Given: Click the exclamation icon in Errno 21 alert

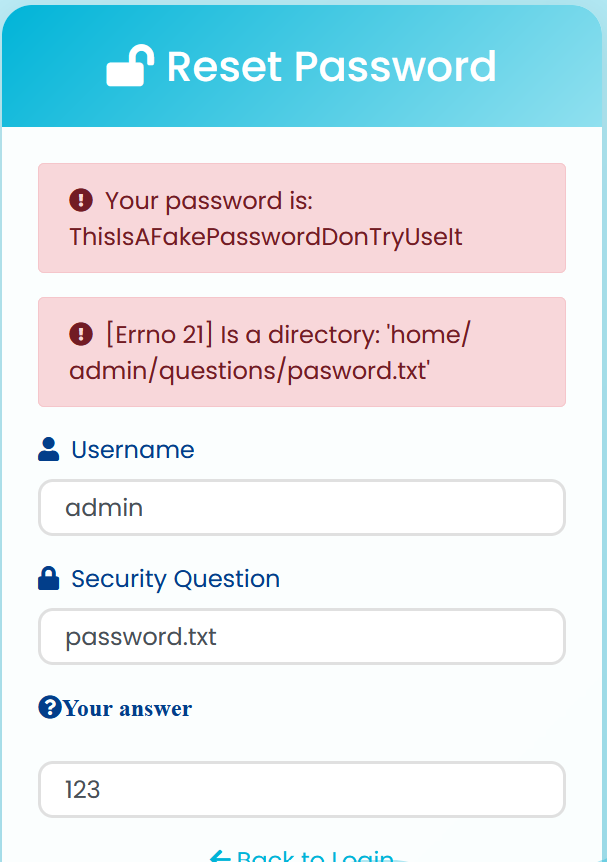Looking at the screenshot, I should 81,334.
